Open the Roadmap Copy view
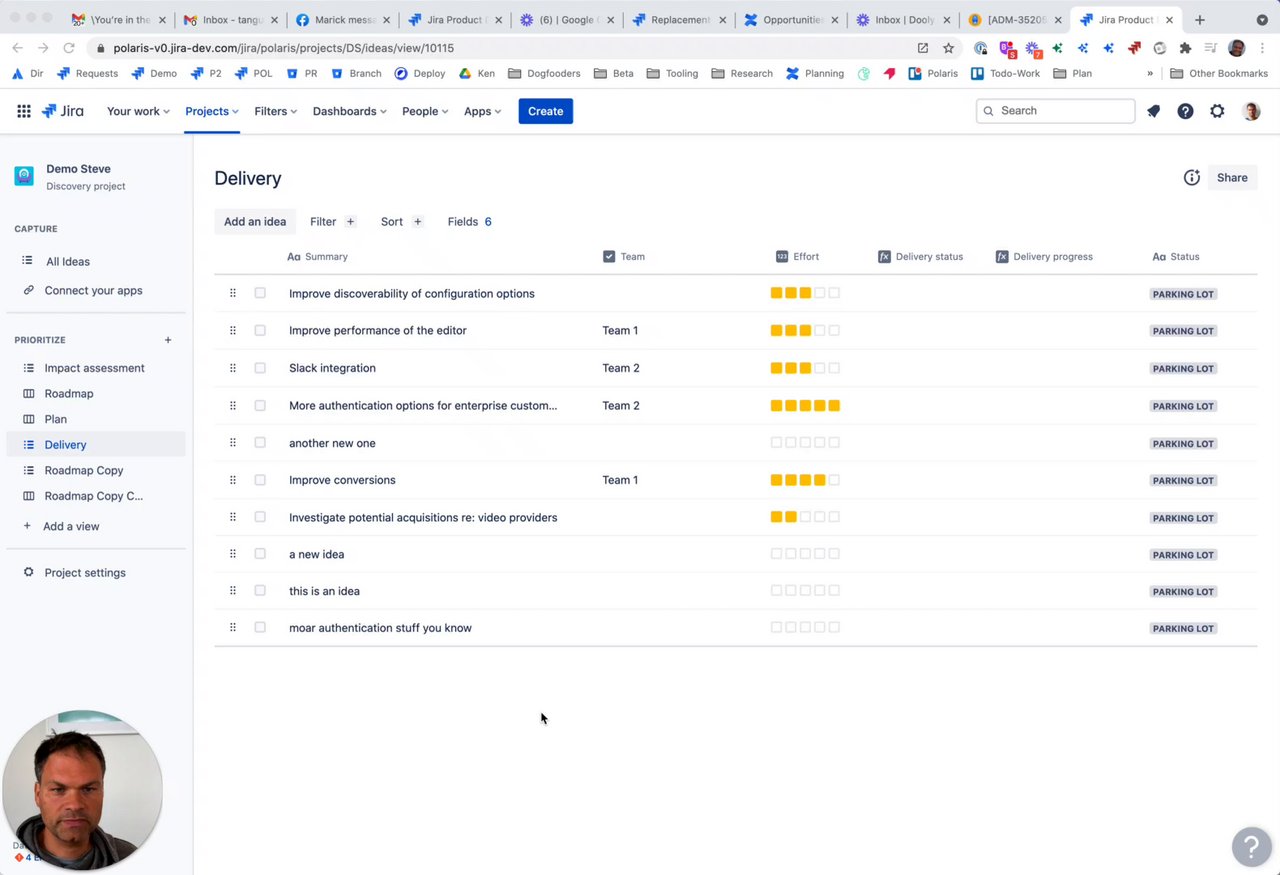 tap(84, 470)
